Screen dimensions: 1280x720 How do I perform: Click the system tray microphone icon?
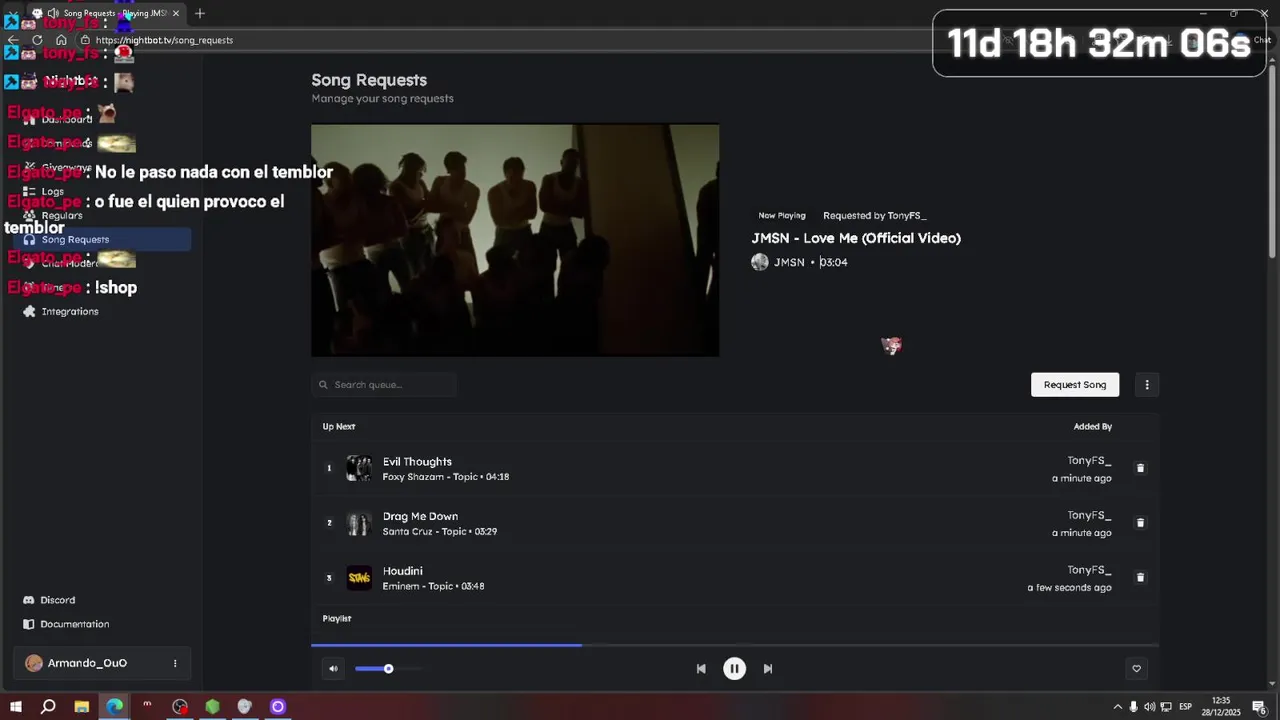1133,707
